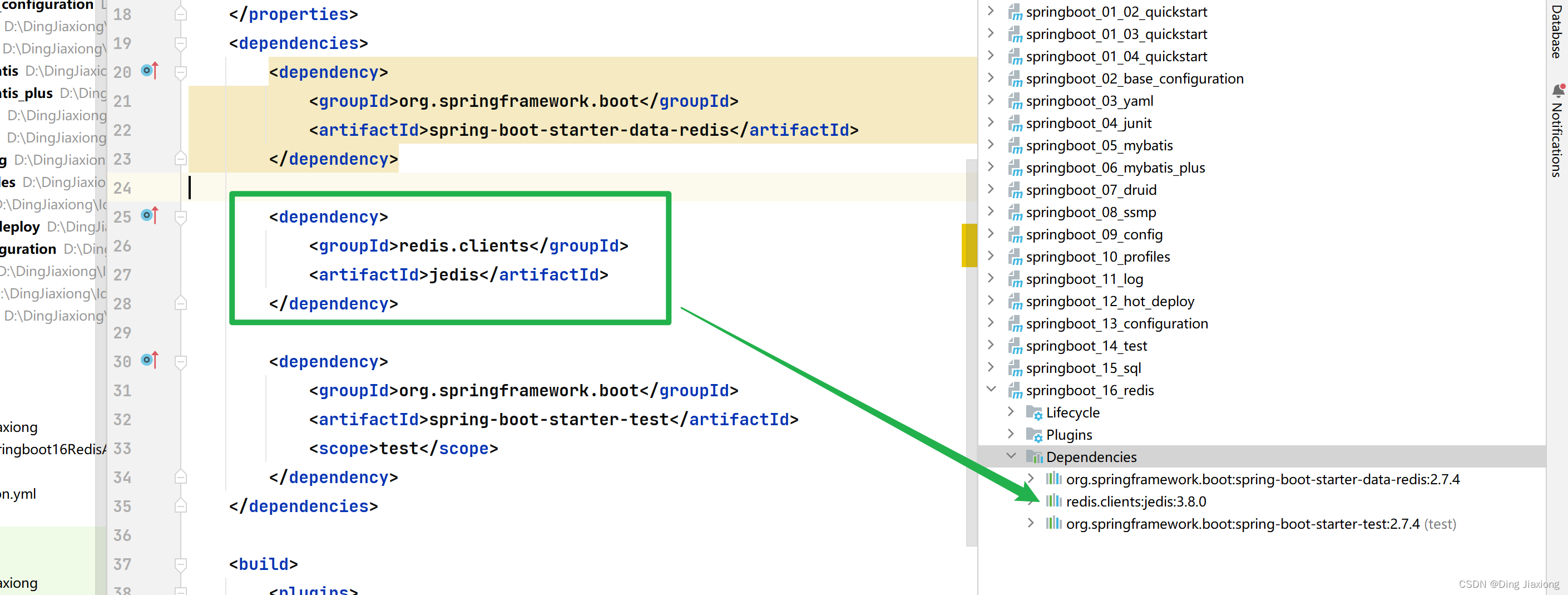Fold the build block on line 37
The height and width of the screenshot is (595, 1568).
(x=180, y=564)
